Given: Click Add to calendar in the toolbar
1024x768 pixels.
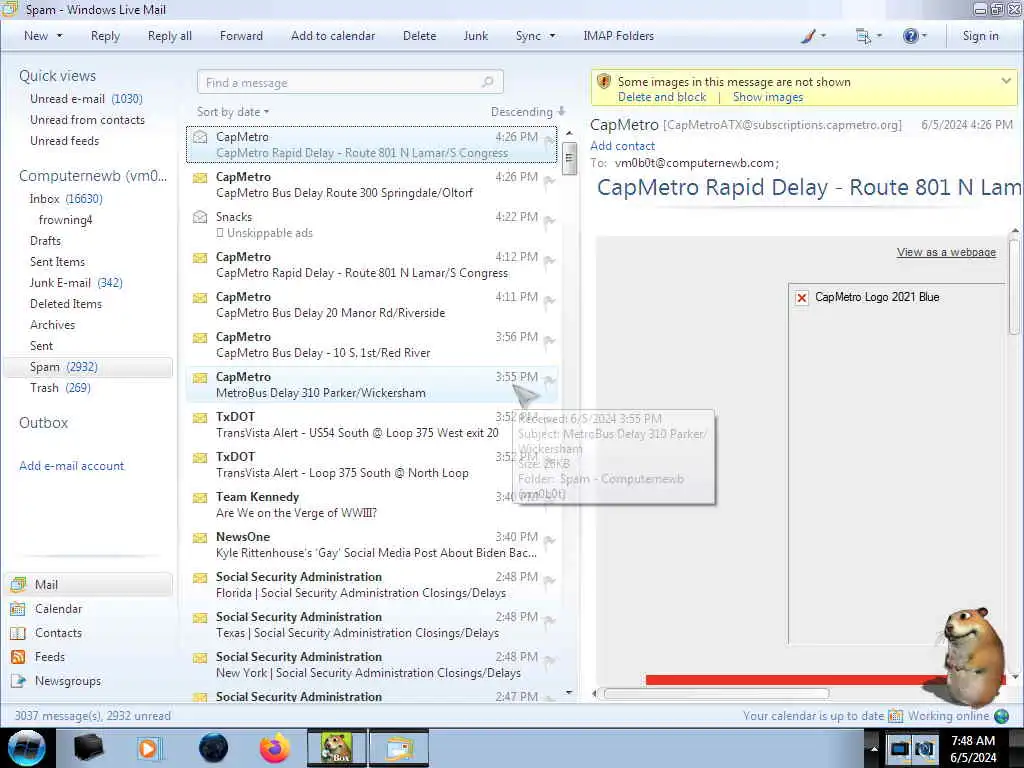Looking at the screenshot, I should (x=333, y=36).
